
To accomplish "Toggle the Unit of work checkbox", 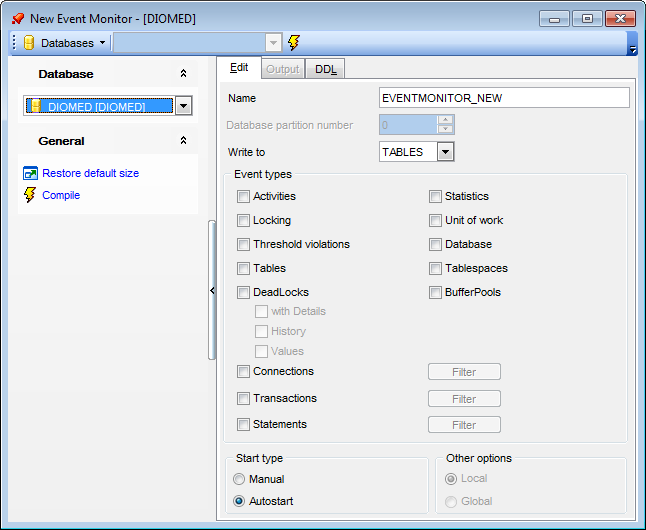I will [x=435, y=220].
